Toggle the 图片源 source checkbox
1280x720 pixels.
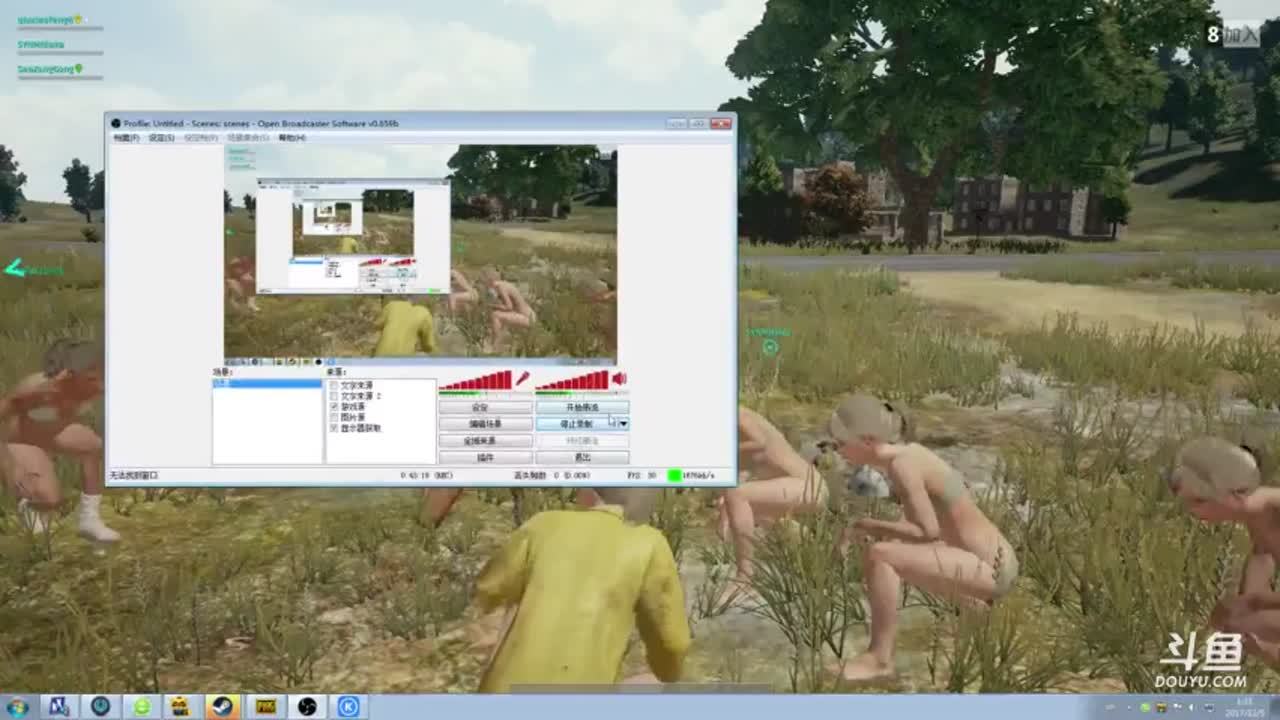(334, 417)
